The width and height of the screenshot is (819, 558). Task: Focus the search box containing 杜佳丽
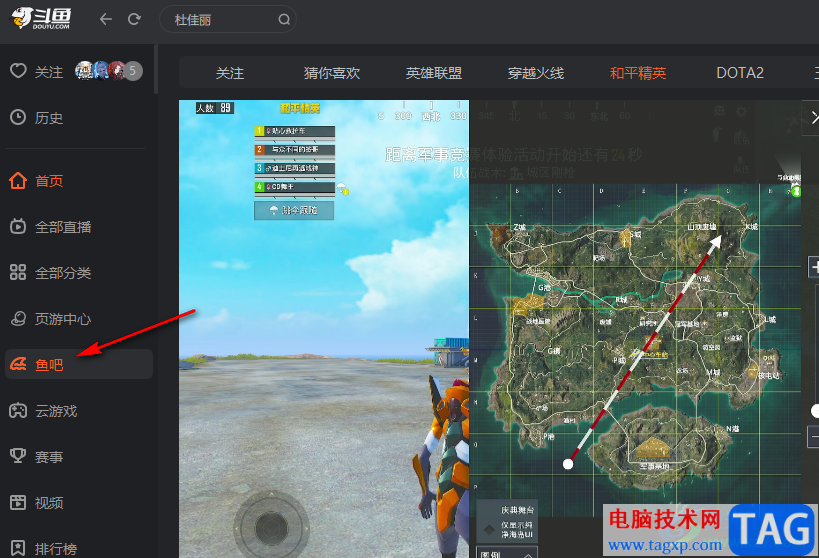(x=228, y=20)
